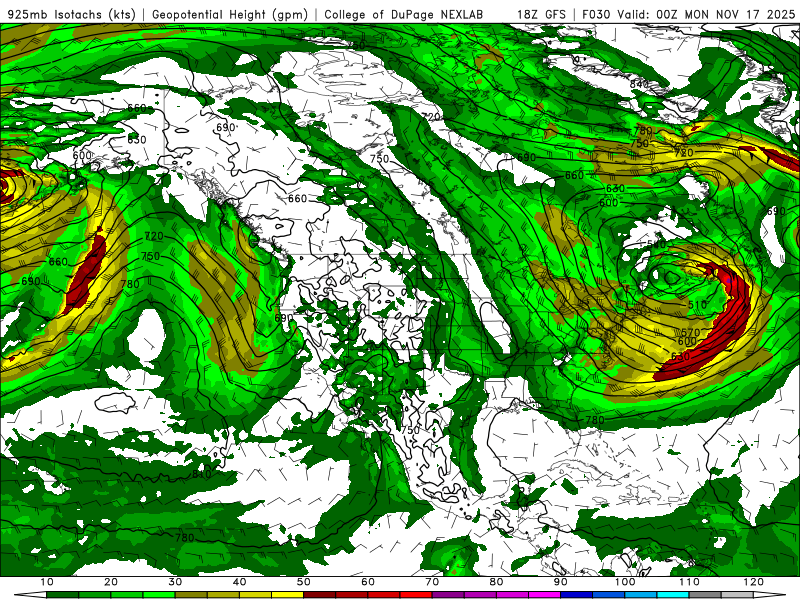Click the bright yellow swatch just before legend value 50
Image resolution: width=800 pixels, height=600 pixels.
[287, 595]
